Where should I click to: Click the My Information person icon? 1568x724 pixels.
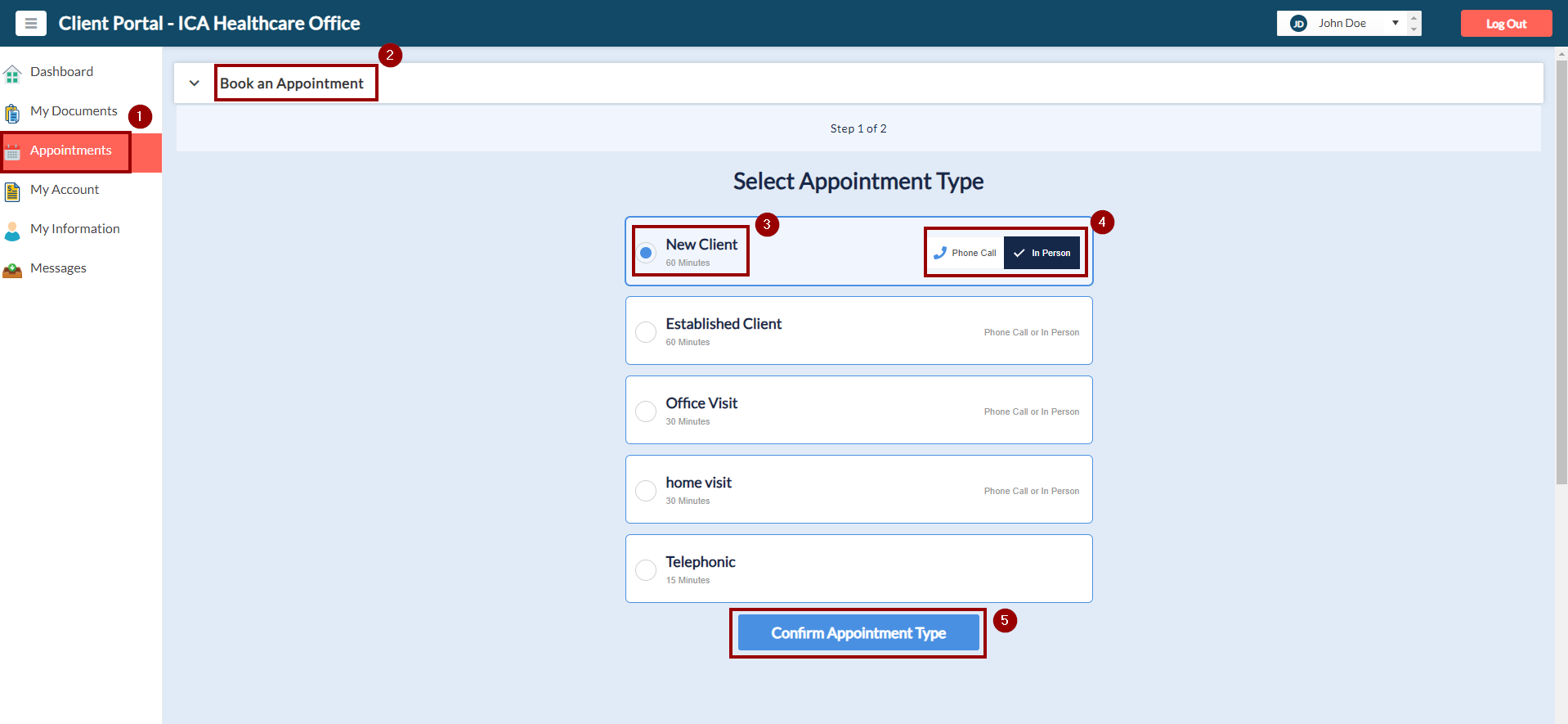pos(12,231)
